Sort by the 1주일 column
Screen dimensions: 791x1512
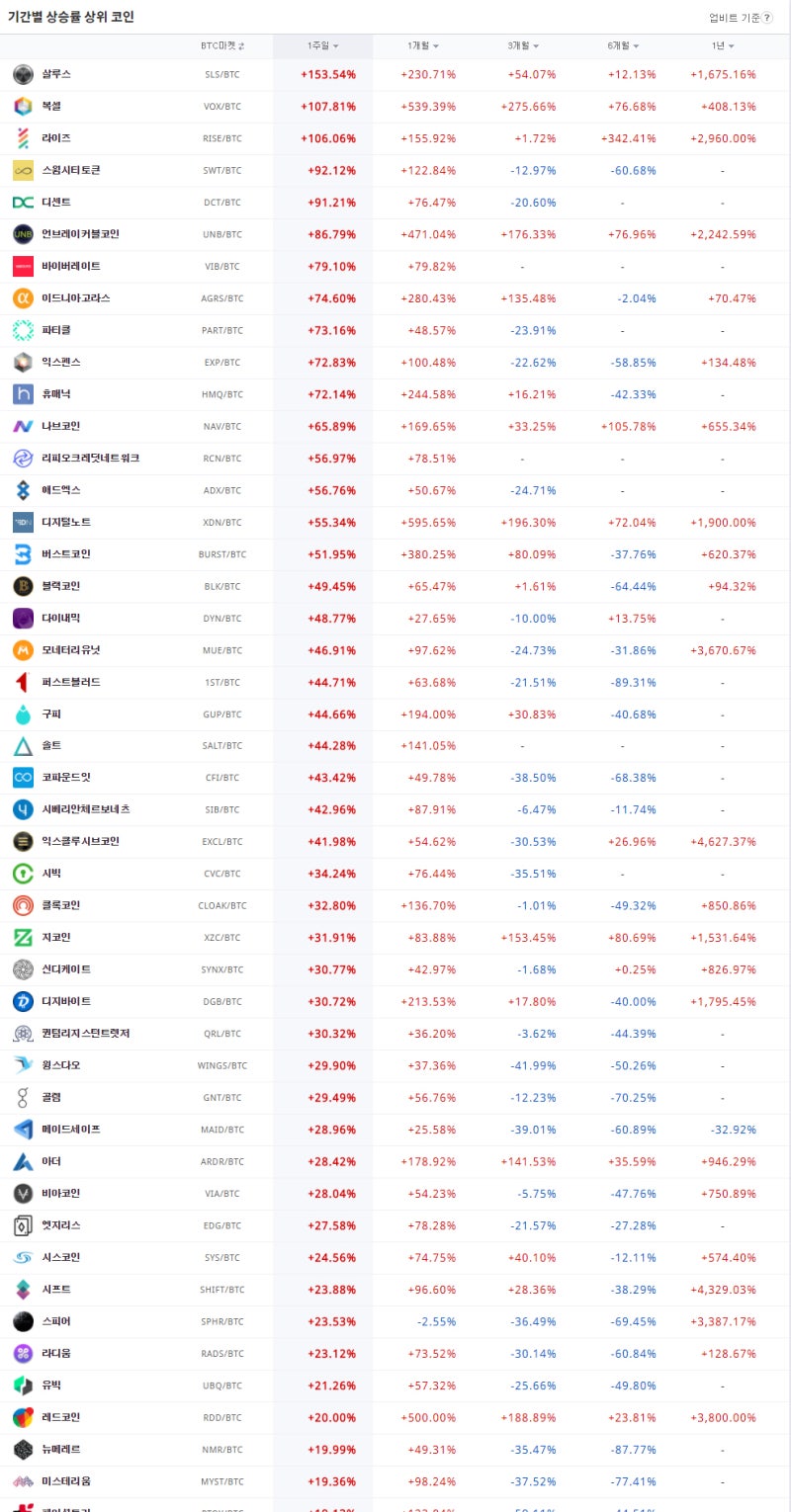[322, 46]
